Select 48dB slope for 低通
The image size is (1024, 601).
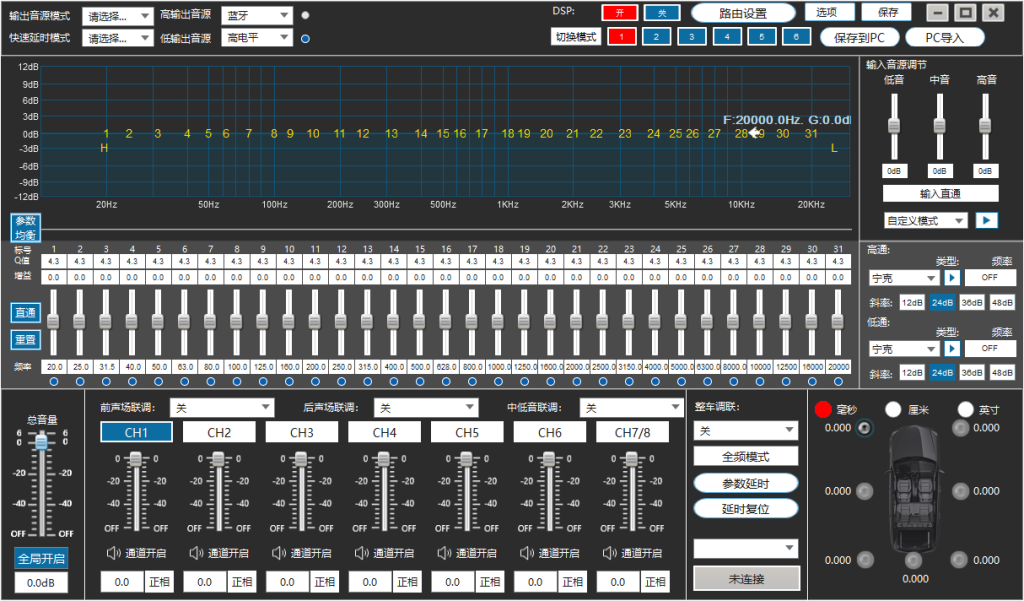1002,372
